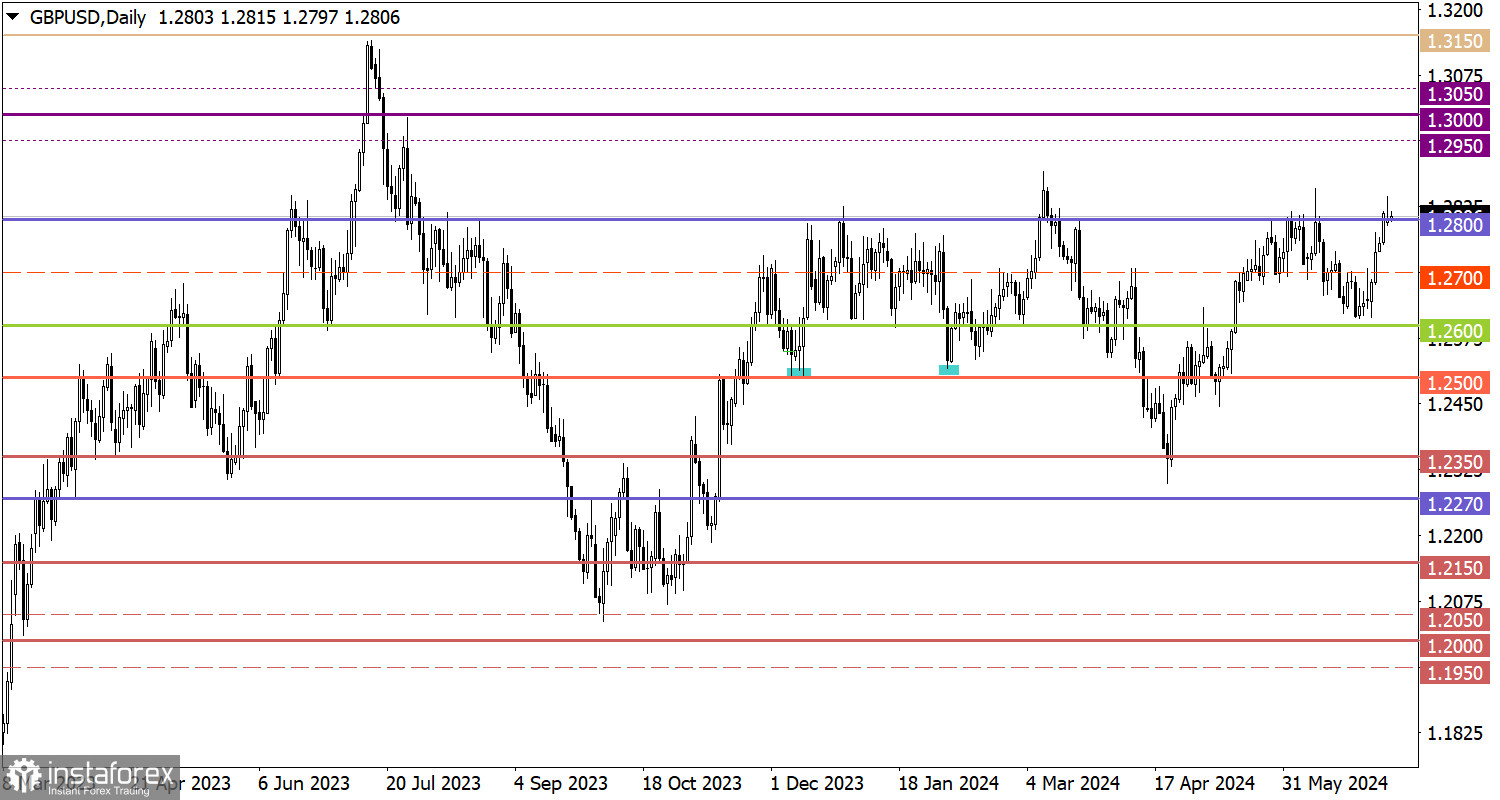Open the chart menu triangle beside GBPUSD,Daily

[x=12, y=18]
